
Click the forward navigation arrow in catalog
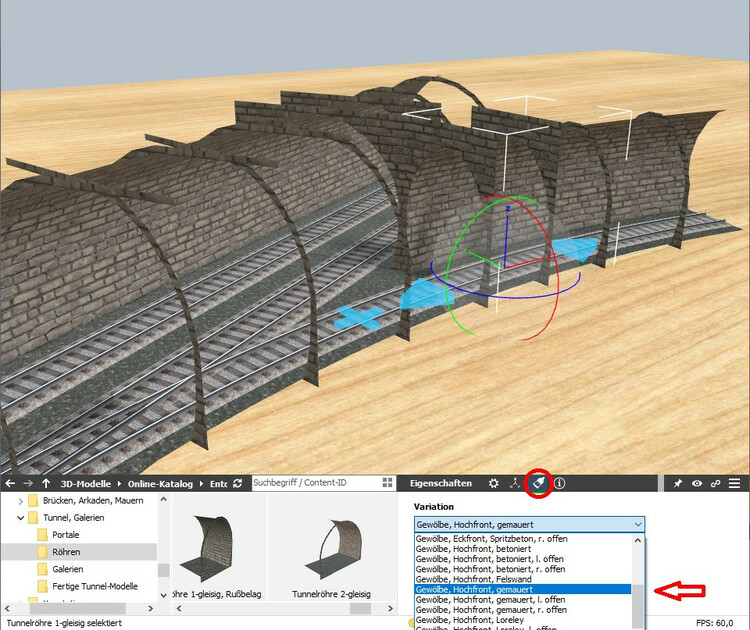point(27,483)
